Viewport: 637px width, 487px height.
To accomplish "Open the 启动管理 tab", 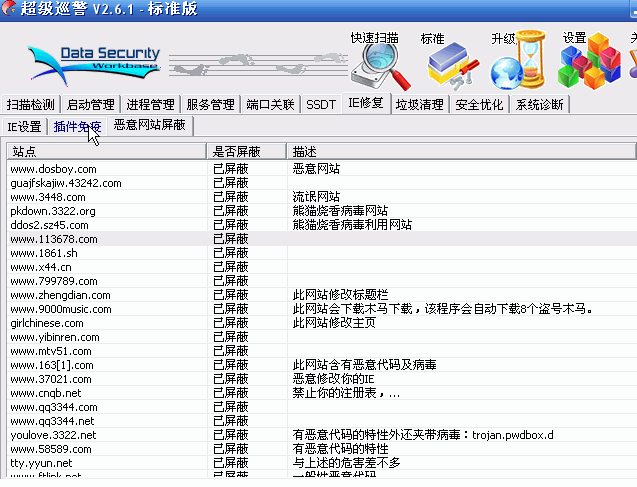I will pos(90,104).
